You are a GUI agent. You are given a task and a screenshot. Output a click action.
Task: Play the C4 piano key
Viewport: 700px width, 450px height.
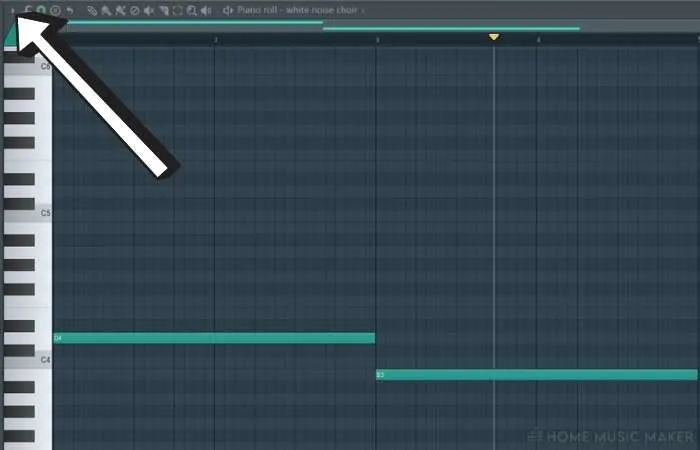click(x=28, y=361)
